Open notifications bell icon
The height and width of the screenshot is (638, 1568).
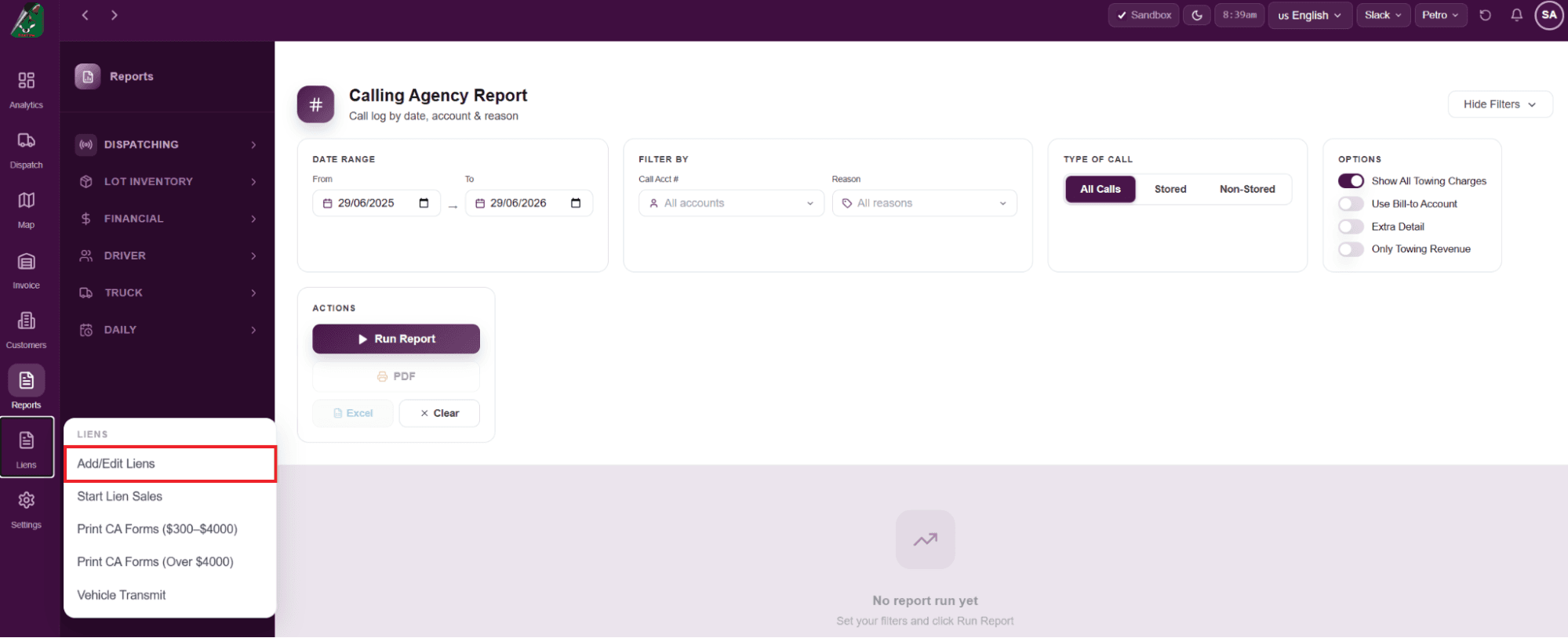(1517, 15)
